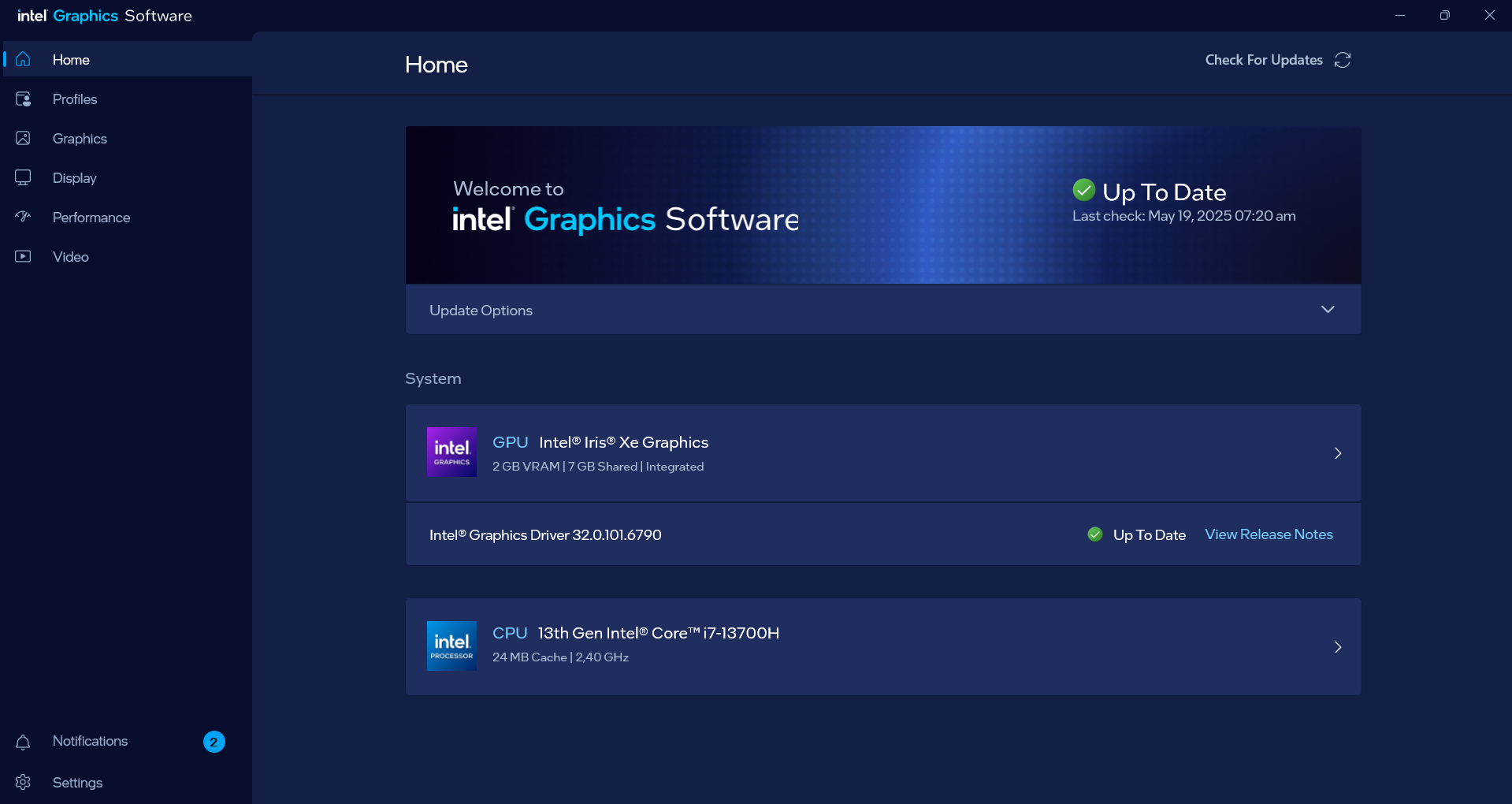This screenshot has height=804, width=1512.
Task: Open the Notifications label in sidebar
Action: pos(90,741)
